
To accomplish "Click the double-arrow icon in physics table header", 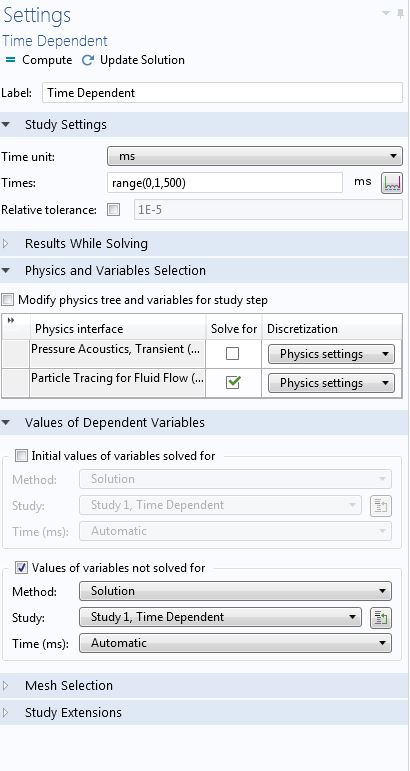I will click(11, 321).
